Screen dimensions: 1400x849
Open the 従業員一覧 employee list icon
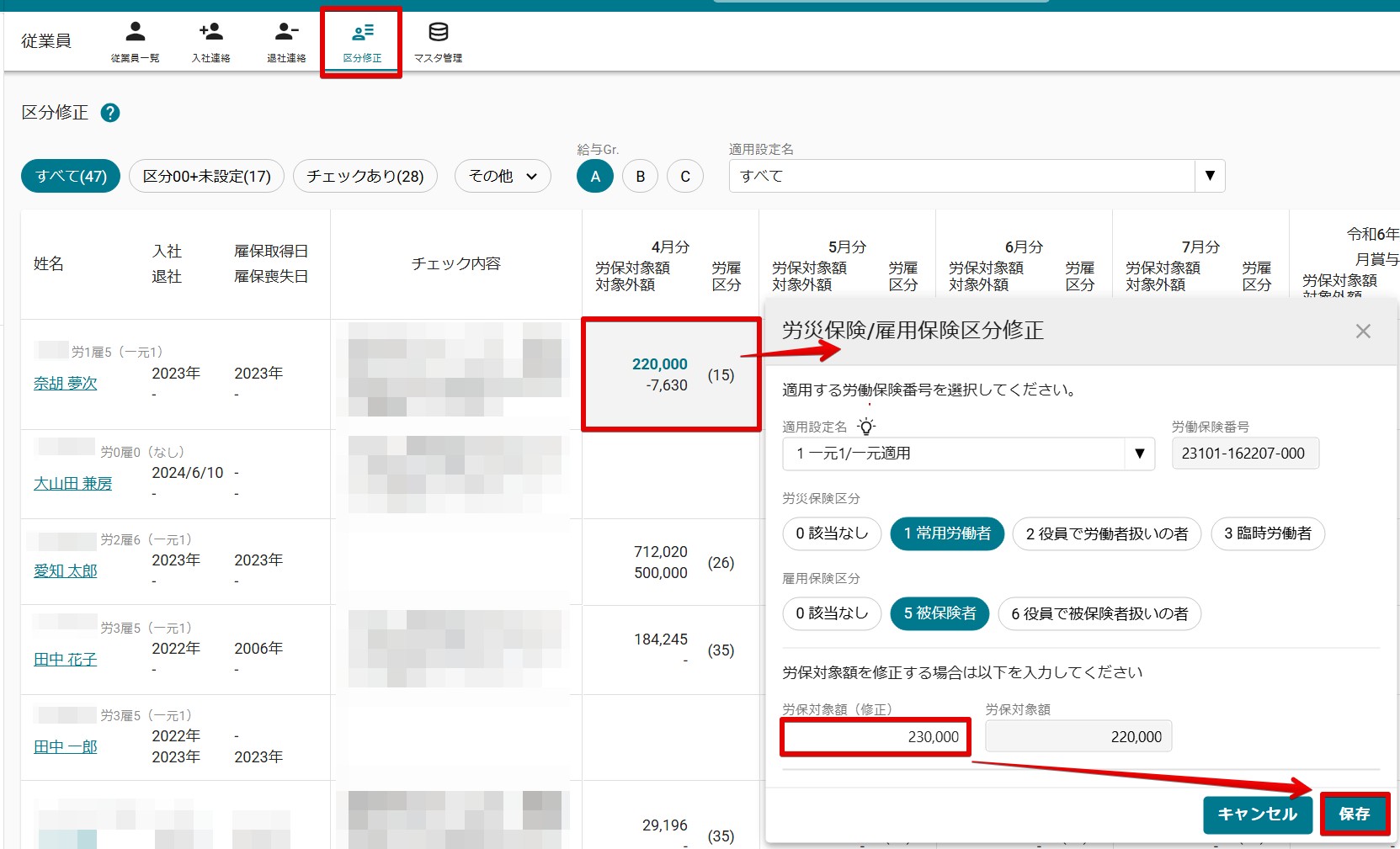coord(135,41)
